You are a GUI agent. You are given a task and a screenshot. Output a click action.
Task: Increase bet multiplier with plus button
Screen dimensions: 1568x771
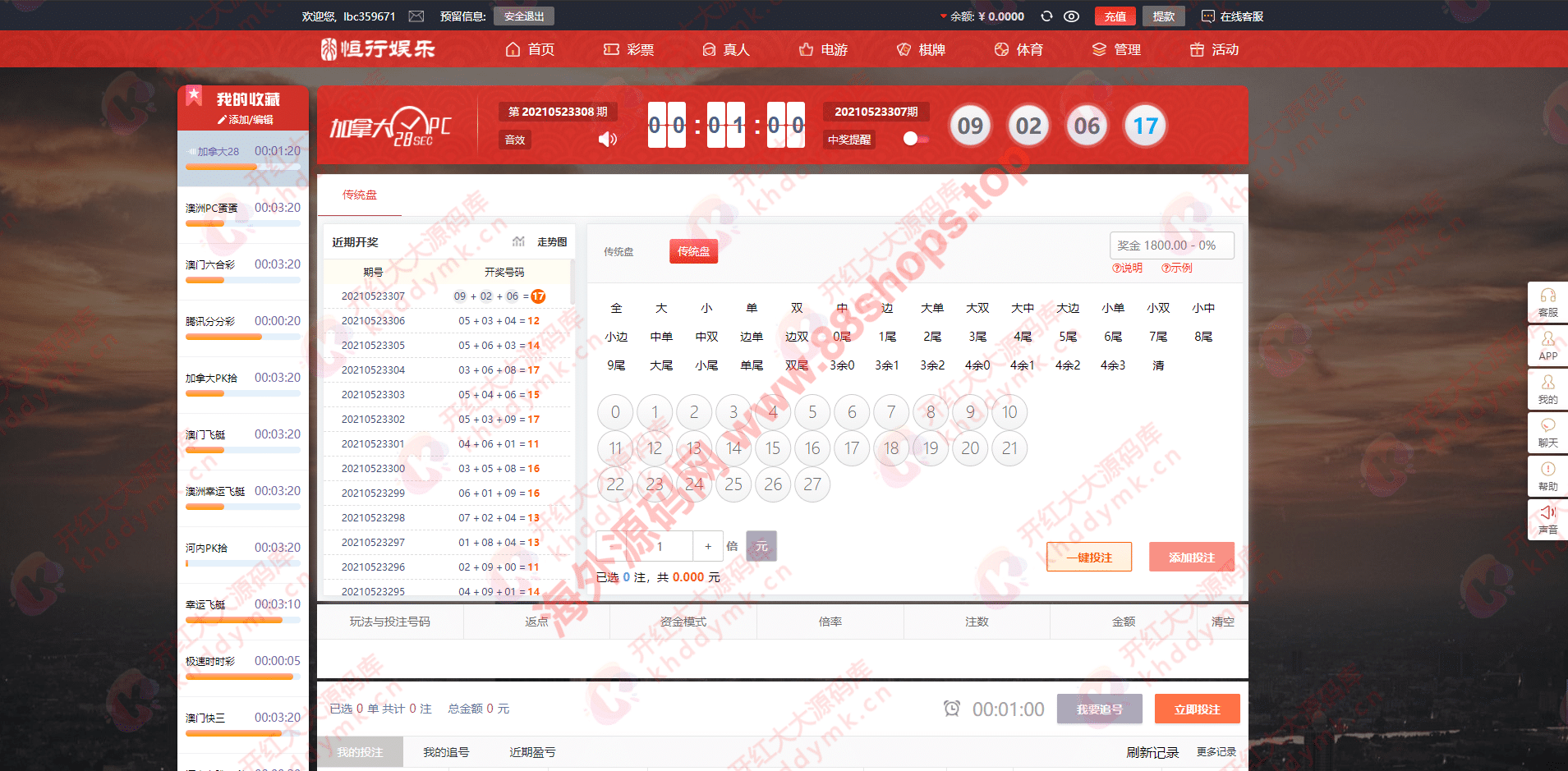click(x=708, y=546)
